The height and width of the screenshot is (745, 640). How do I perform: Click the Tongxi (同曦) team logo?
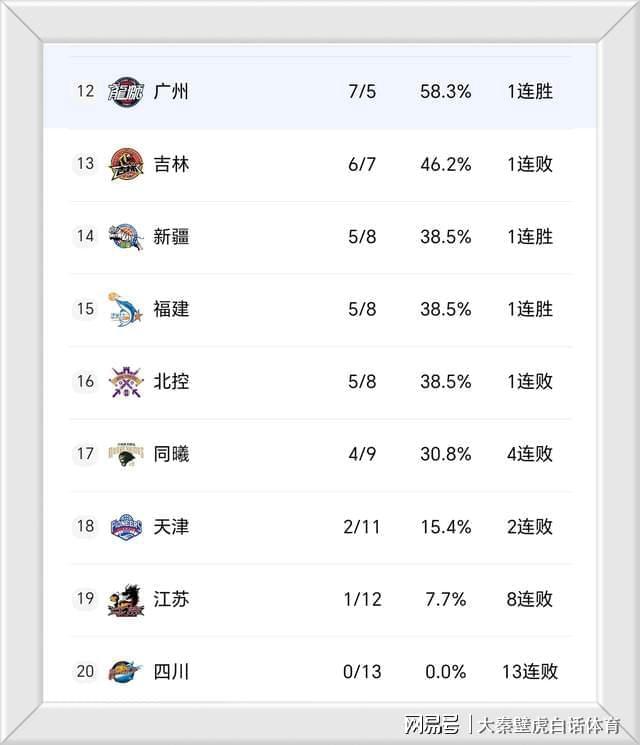[x=126, y=454]
